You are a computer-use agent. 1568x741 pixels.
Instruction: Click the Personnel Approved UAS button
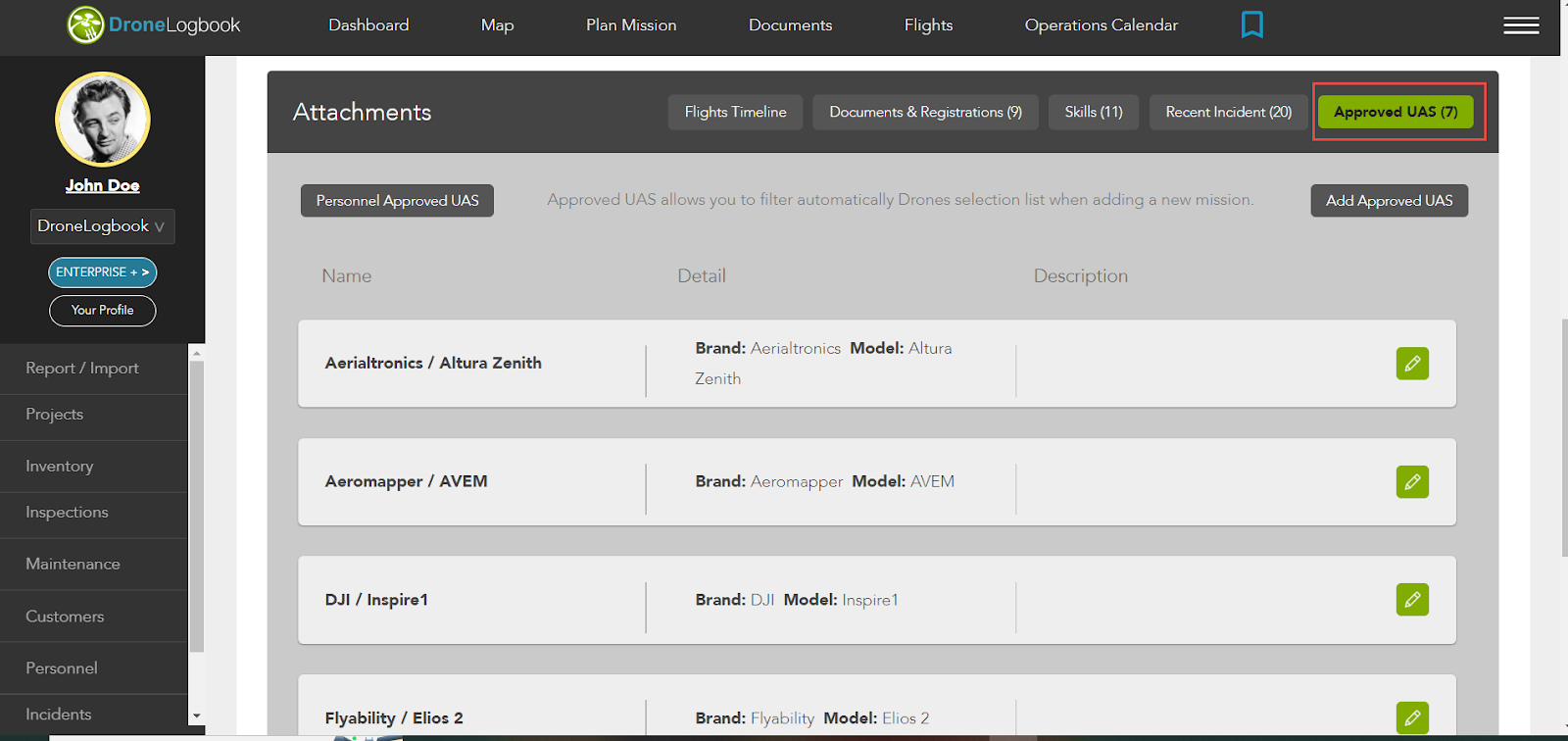[397, 201]
